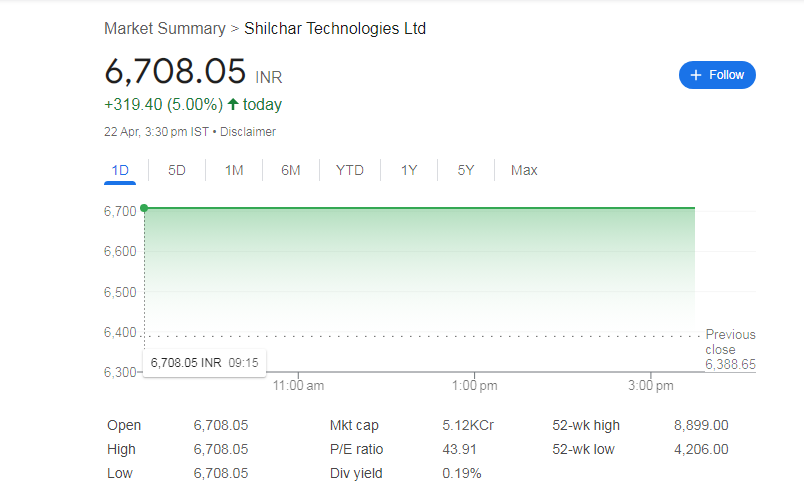Show the 1Y chart range
This screenshot has height=504, width=804.
[409, 170]
